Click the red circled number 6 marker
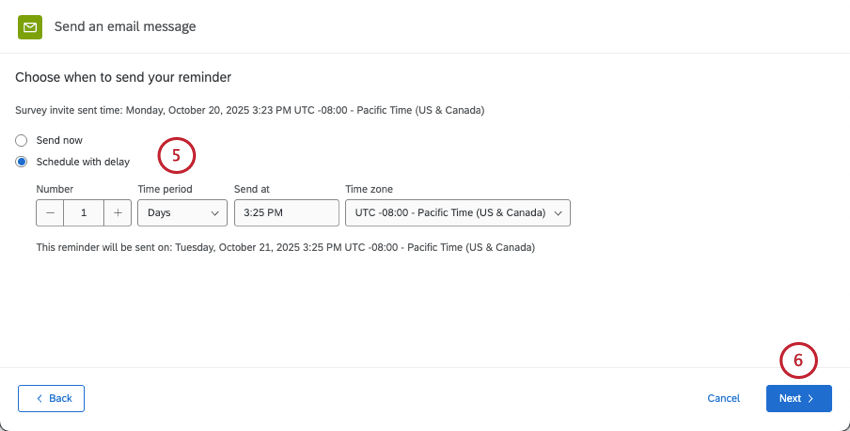 click(799, 361)
